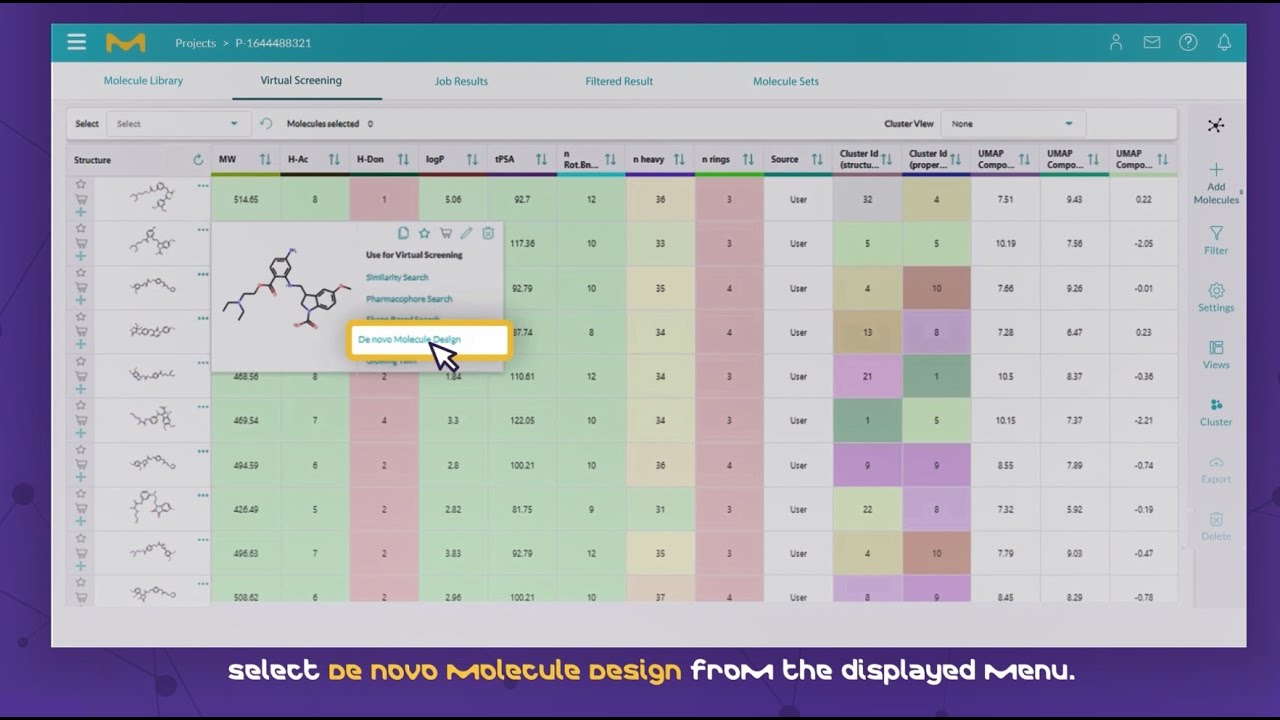The width and height of the screenshot is (1280, 720).
Task: Switch to the Molecule Sets tab
Action: coord(786,81)
